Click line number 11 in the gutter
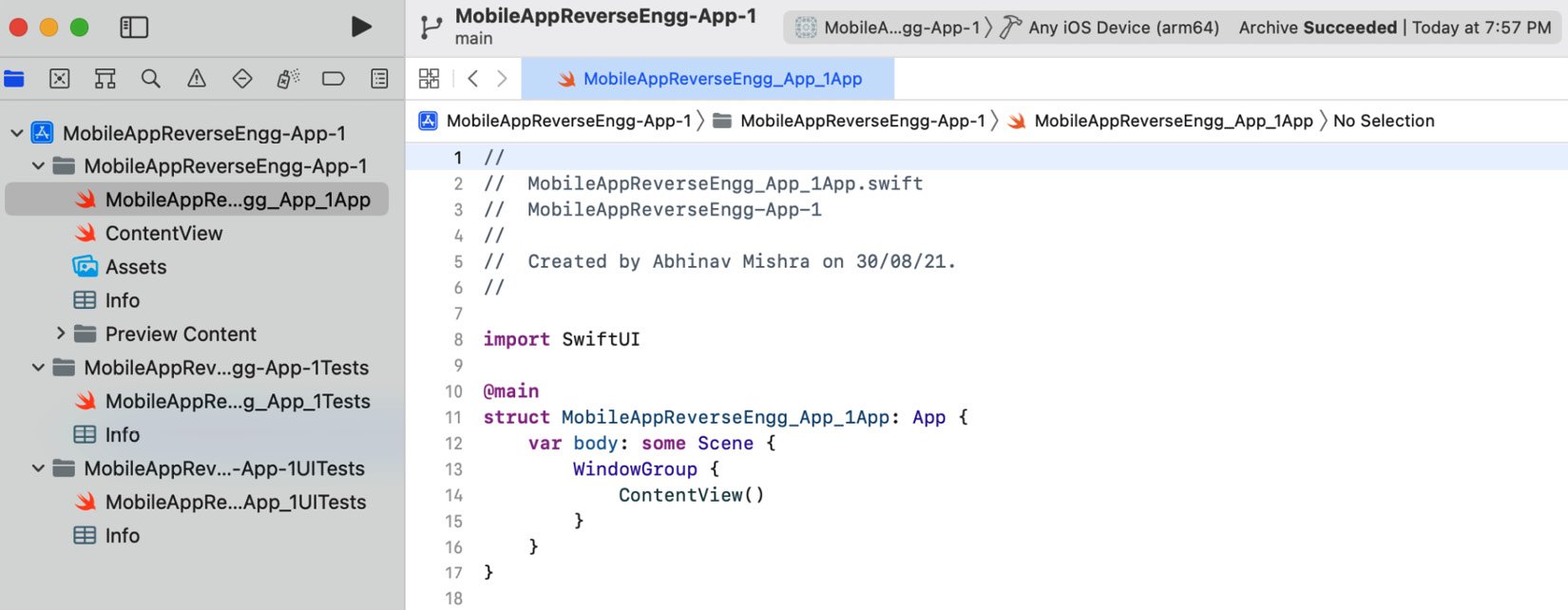This screenshot has width=1568, height=610. click(453, 417)
